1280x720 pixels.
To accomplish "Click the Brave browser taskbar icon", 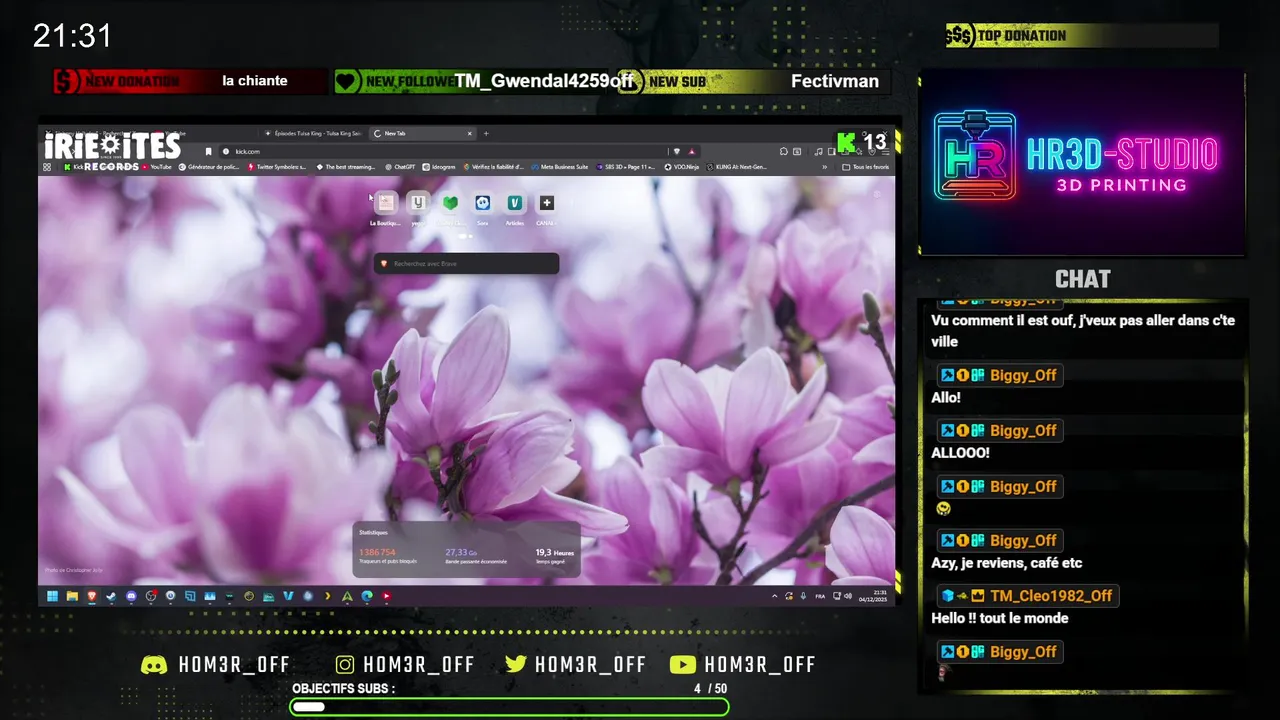I will tap(91, 596).
